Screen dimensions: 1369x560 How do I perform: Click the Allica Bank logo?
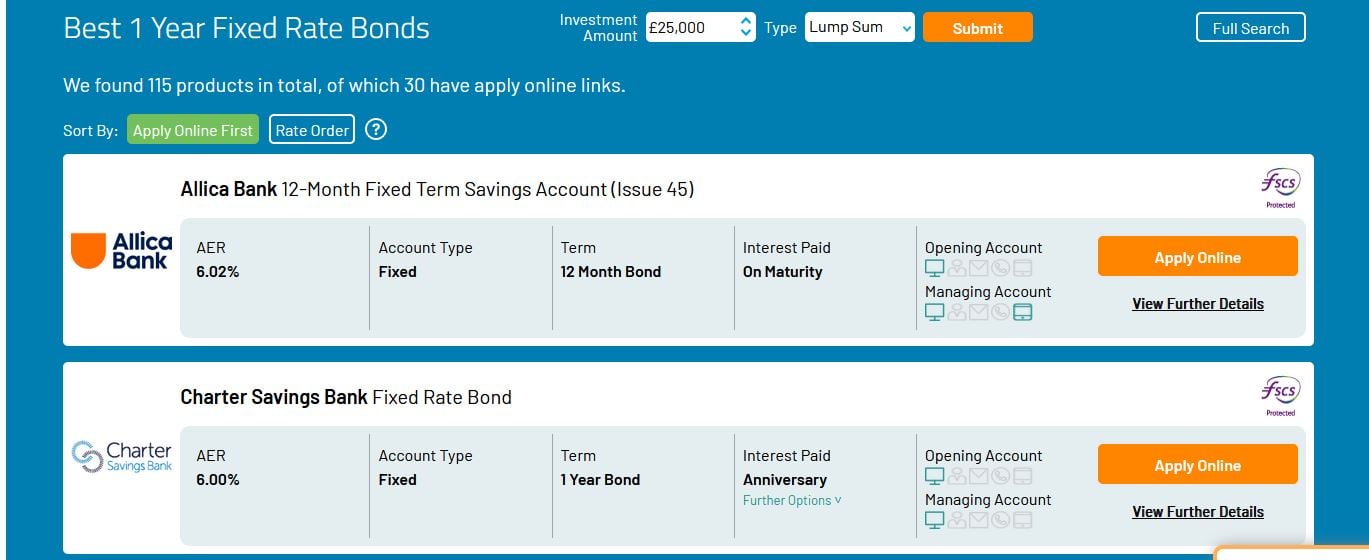pyautogui.click(x=122, y=251)
